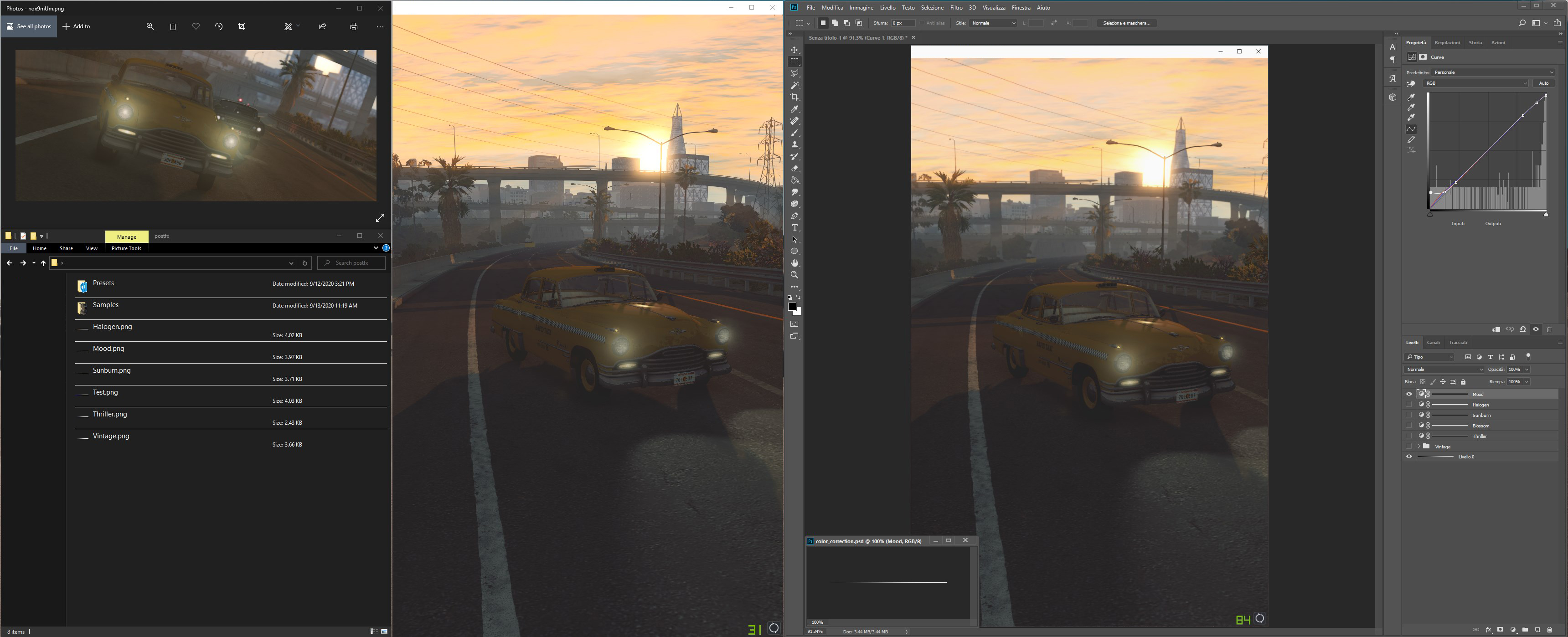Expand the File Explorer ribbon chevron
1568x637 pixels.
point(376,248)
